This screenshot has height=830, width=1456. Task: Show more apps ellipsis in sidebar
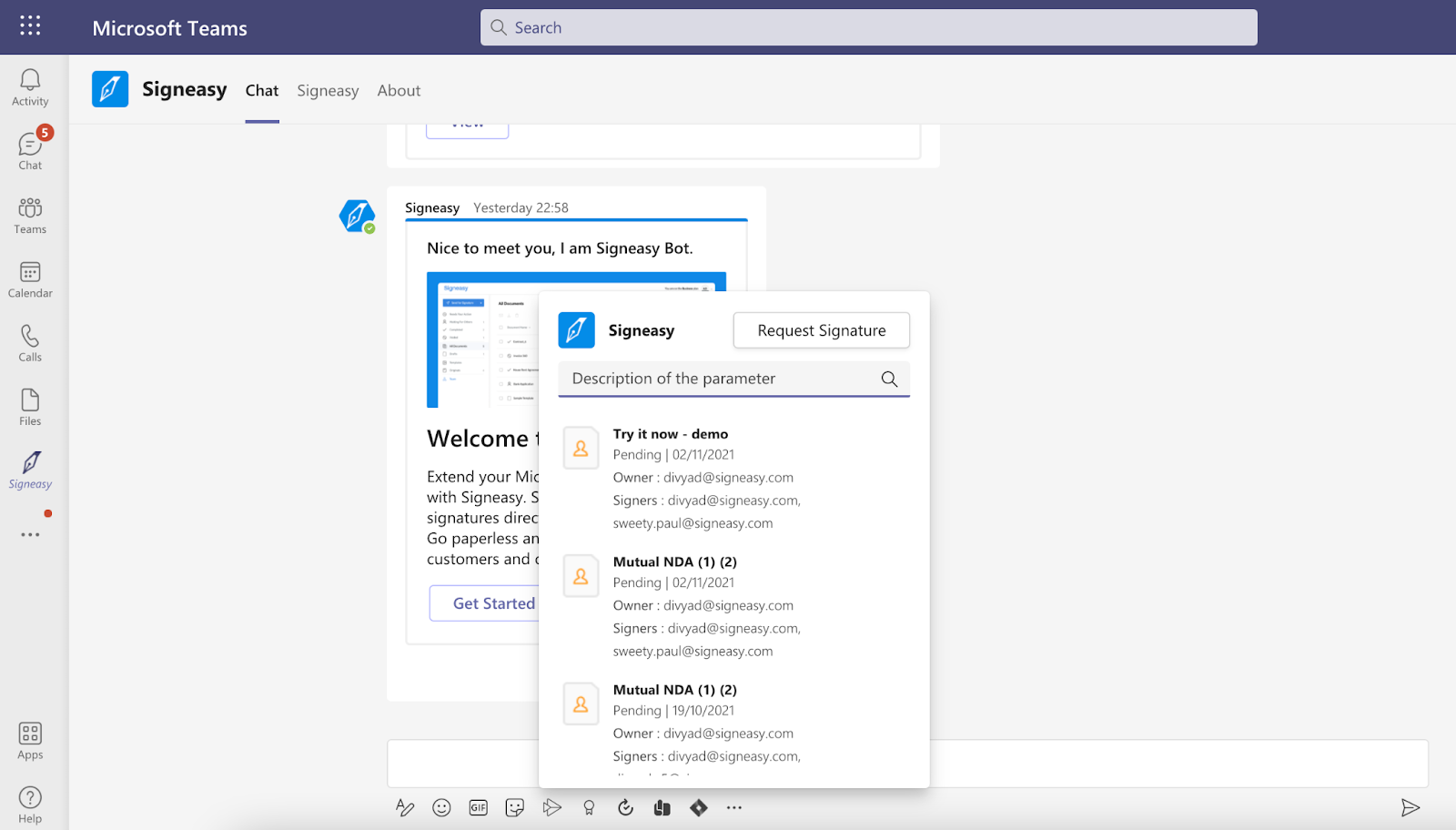tap(30, 535)
